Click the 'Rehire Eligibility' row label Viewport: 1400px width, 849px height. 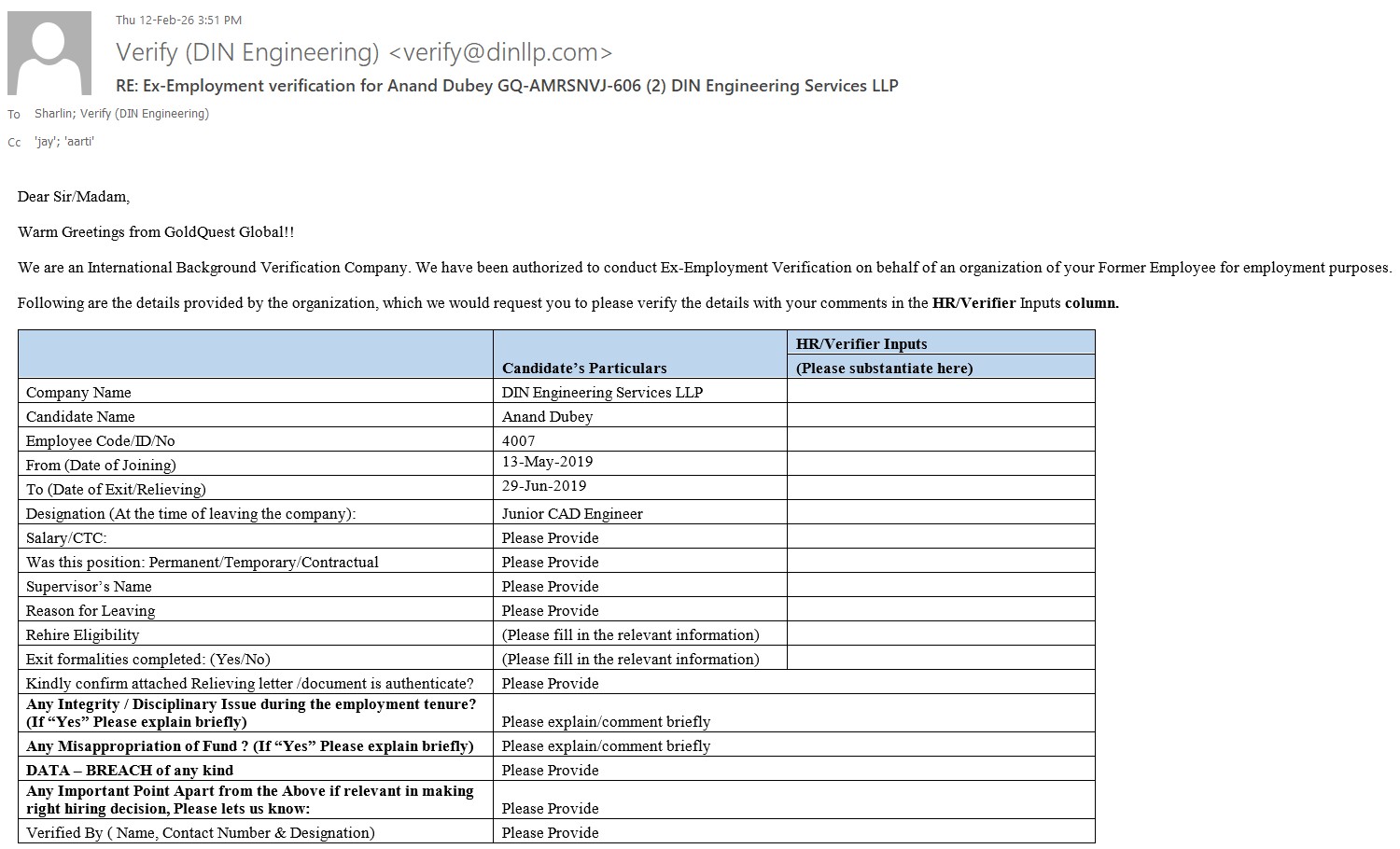83,634
